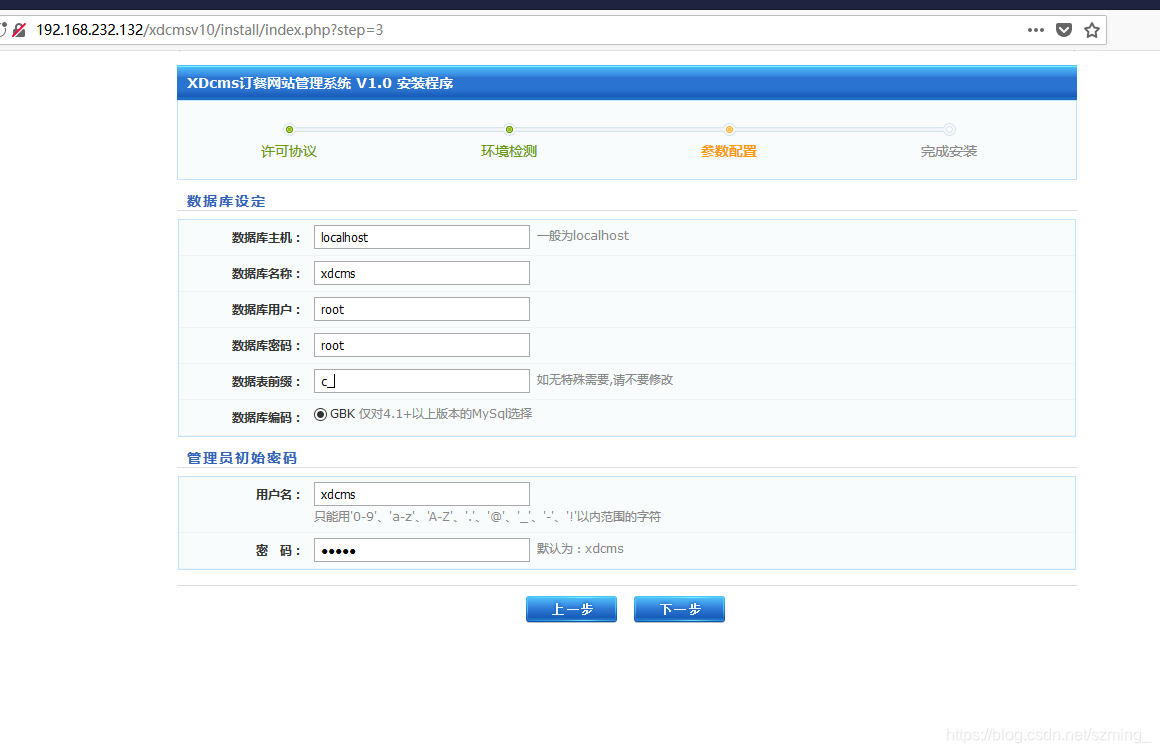Save page with the Pocket icon
Screen dimensions: 1160x753
coord(1064,30)
